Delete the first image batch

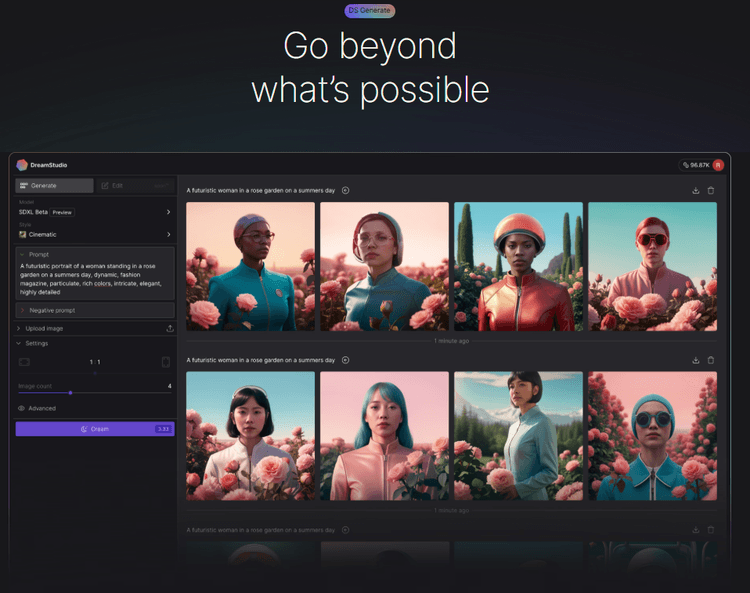point(711,190)
